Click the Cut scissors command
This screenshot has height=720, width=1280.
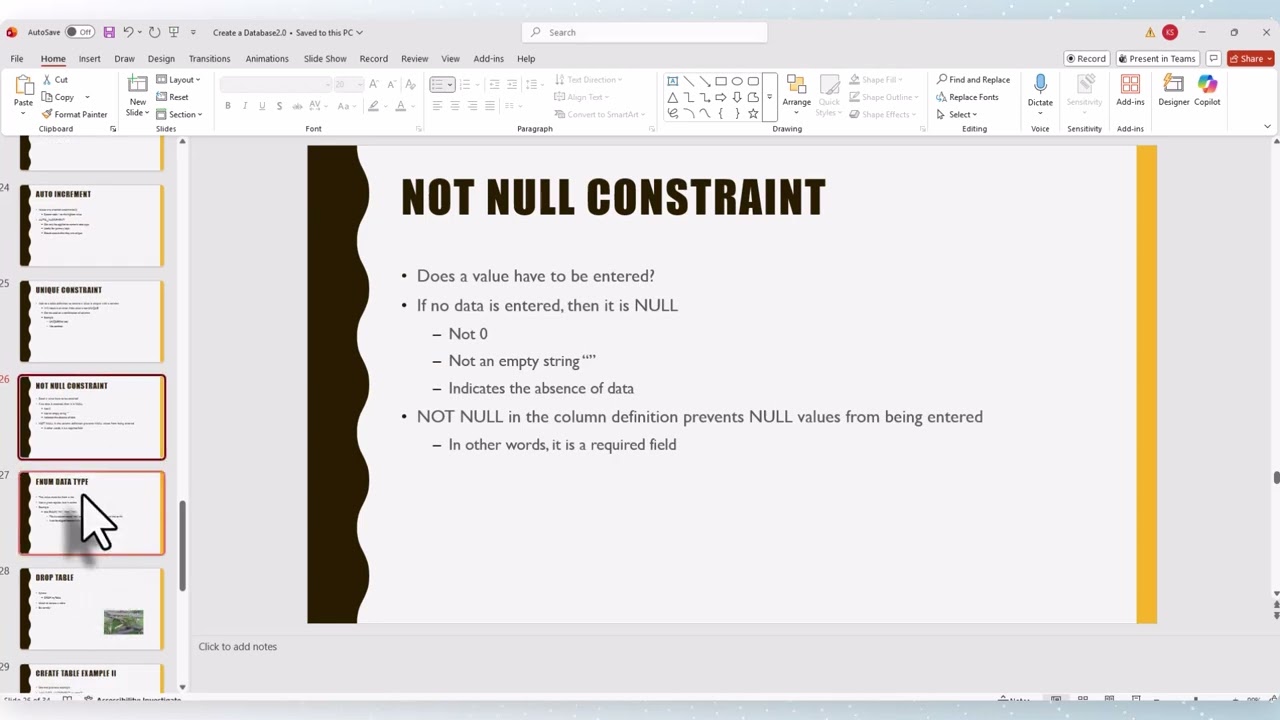[55, 80]
